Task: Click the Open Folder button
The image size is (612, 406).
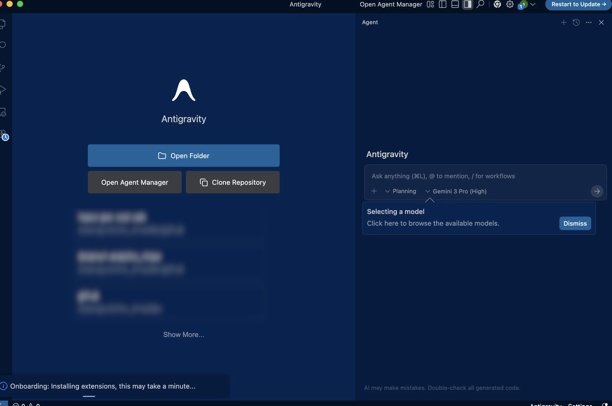Action: pos(183,156)
